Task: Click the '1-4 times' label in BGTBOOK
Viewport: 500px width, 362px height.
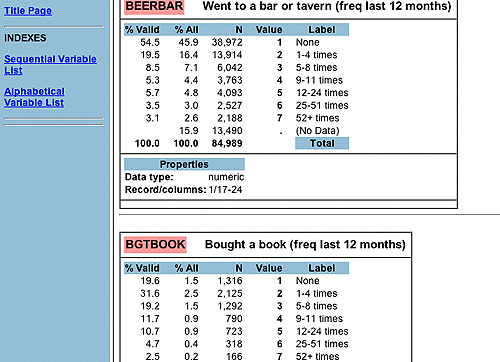Action: (x=317, y=293)
